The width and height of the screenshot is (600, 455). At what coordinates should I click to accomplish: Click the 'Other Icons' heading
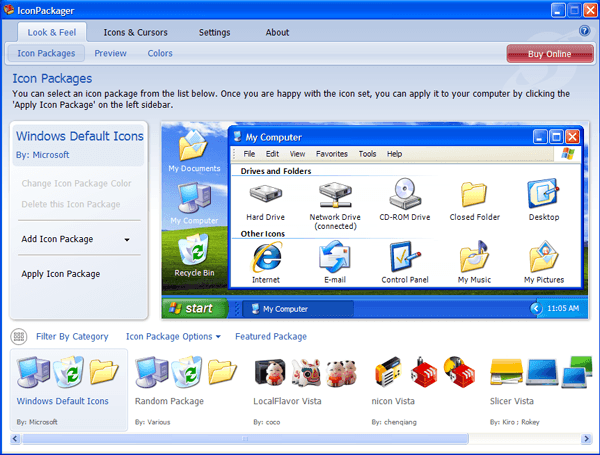262,233
